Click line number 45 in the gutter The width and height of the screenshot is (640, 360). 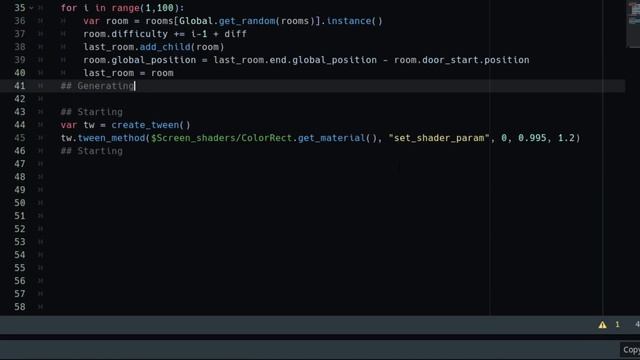click(20, 138)
